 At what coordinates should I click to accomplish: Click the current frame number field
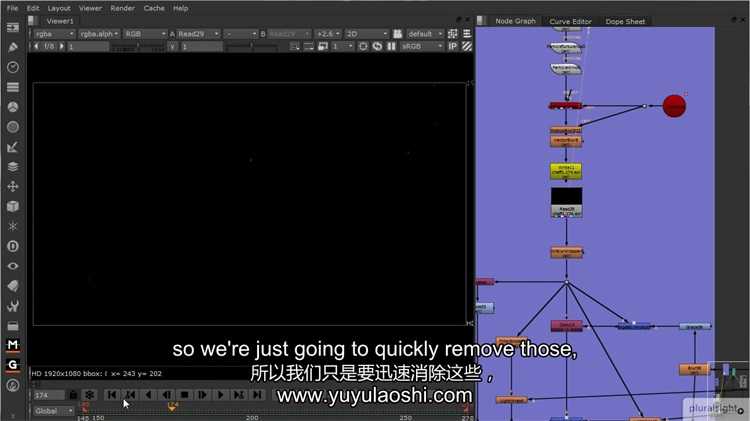point(49,395)
